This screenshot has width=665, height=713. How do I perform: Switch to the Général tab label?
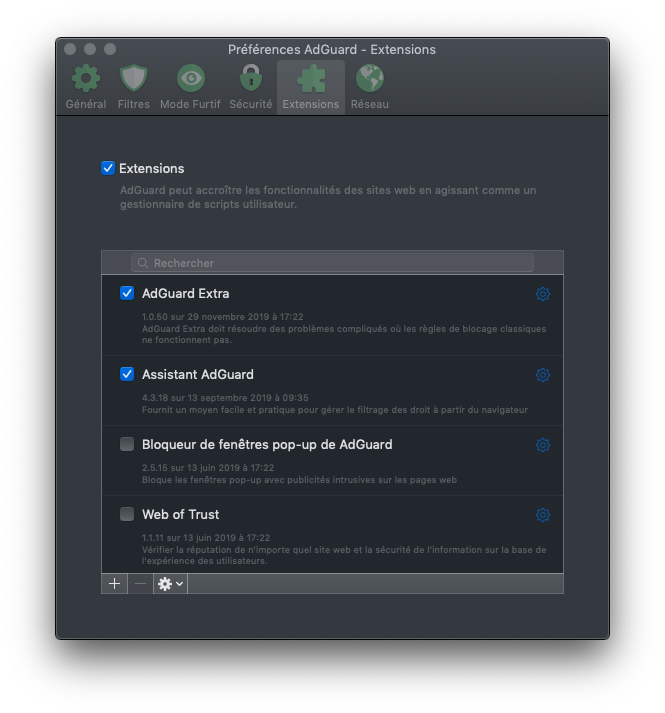(x=86, y=104)
